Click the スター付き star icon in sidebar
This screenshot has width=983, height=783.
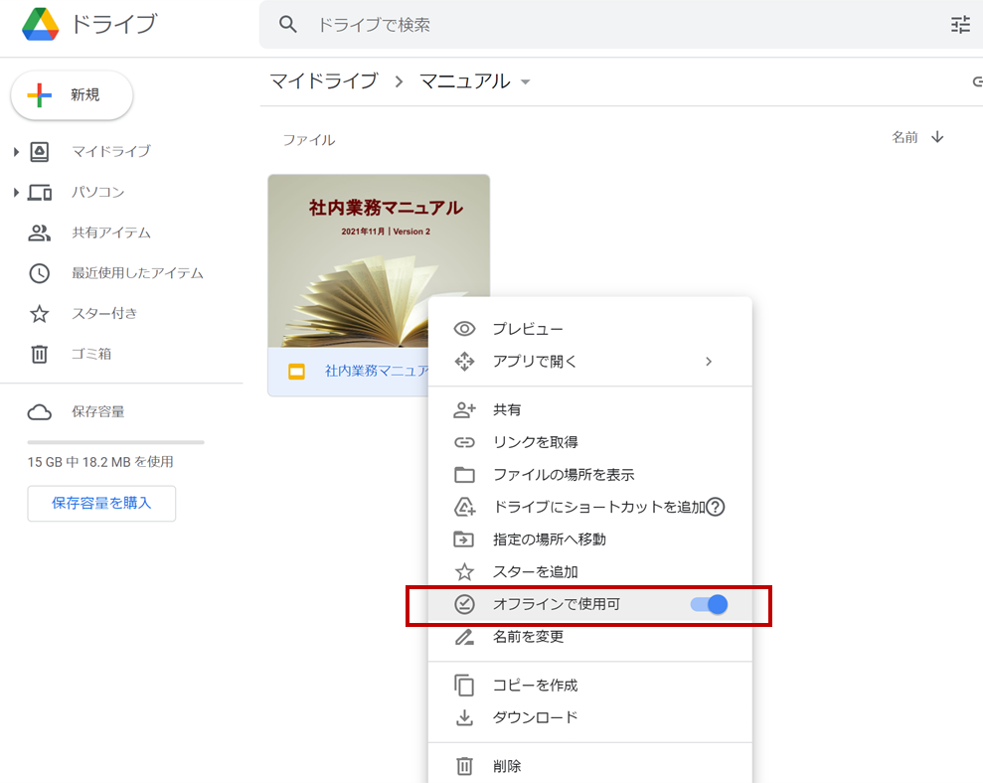click(x=39, y=313)
